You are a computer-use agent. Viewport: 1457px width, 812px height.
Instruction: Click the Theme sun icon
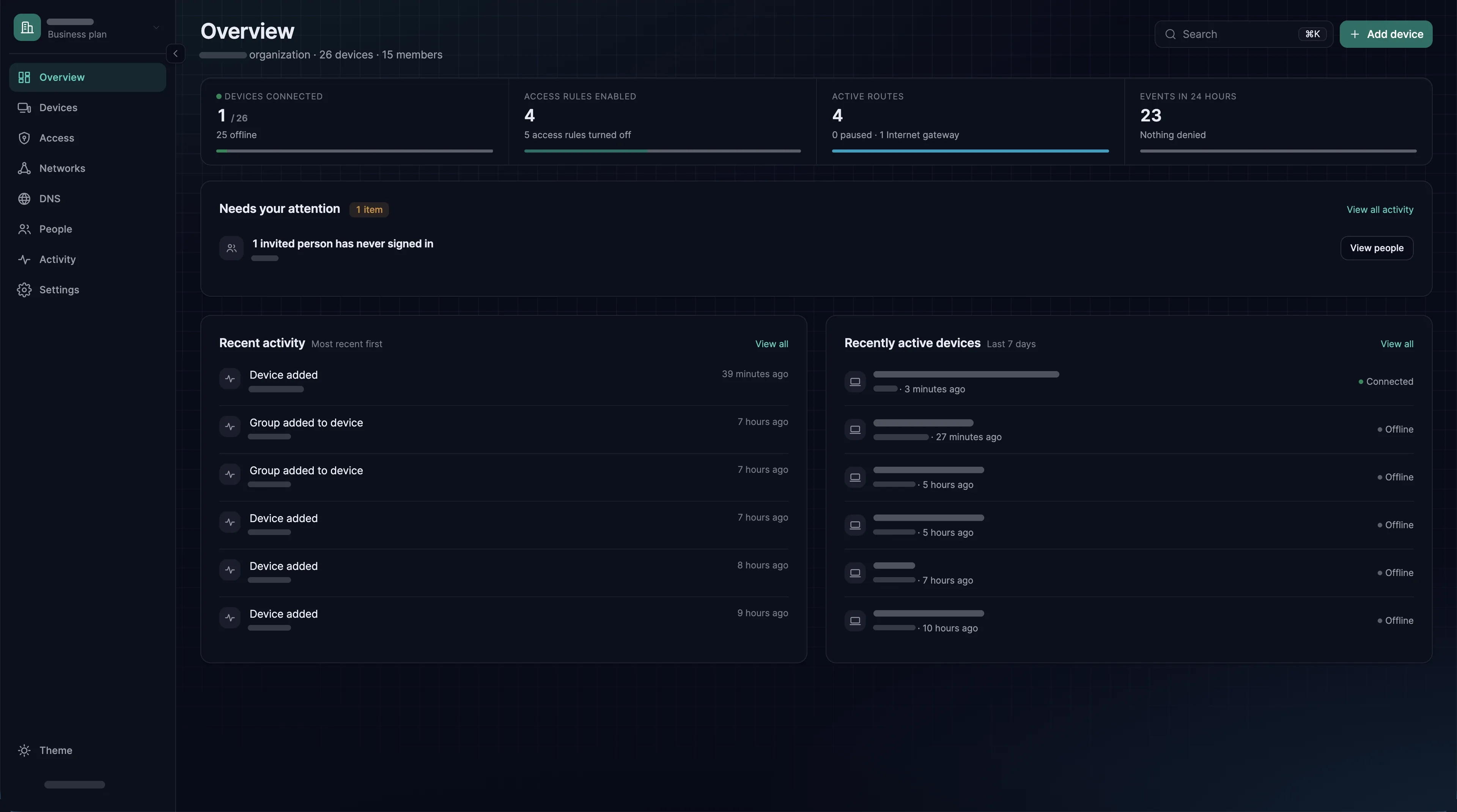click(24, 751)
